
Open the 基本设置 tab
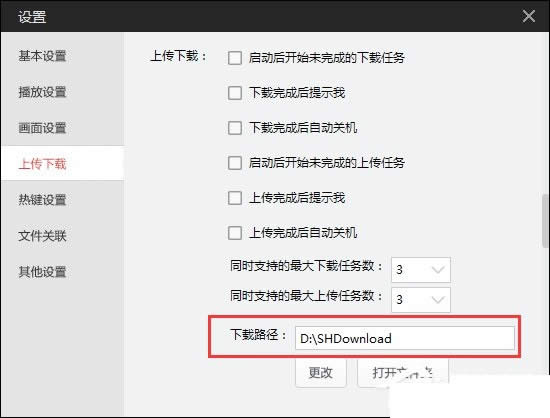(42, 56)
